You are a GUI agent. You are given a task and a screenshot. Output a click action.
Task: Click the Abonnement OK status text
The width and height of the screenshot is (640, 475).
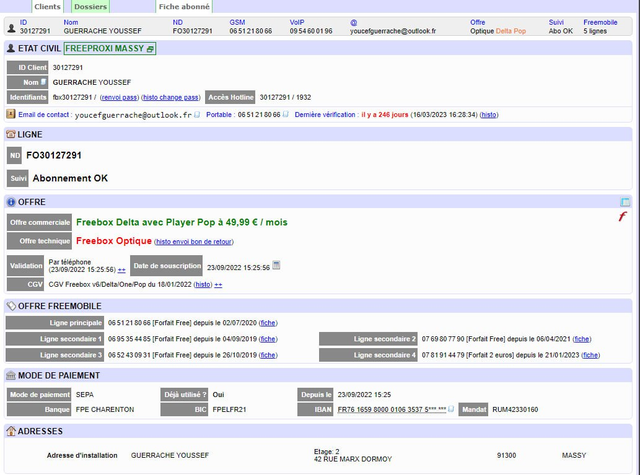pos(70,178)
